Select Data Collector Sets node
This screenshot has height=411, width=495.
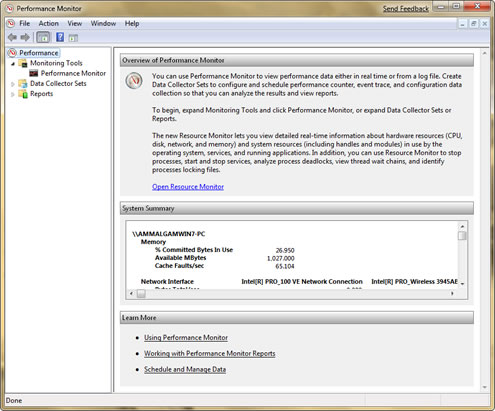pyautogui.click(x=58, y=83)
